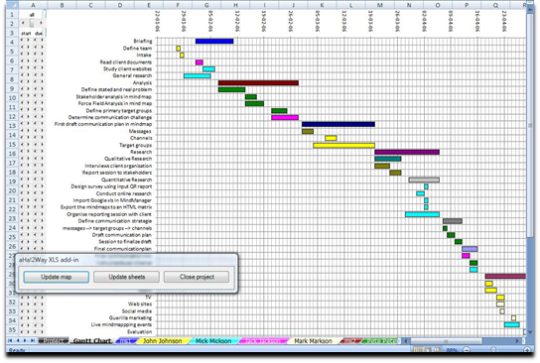Open the pink sheet tab

(x=263, y=341)
